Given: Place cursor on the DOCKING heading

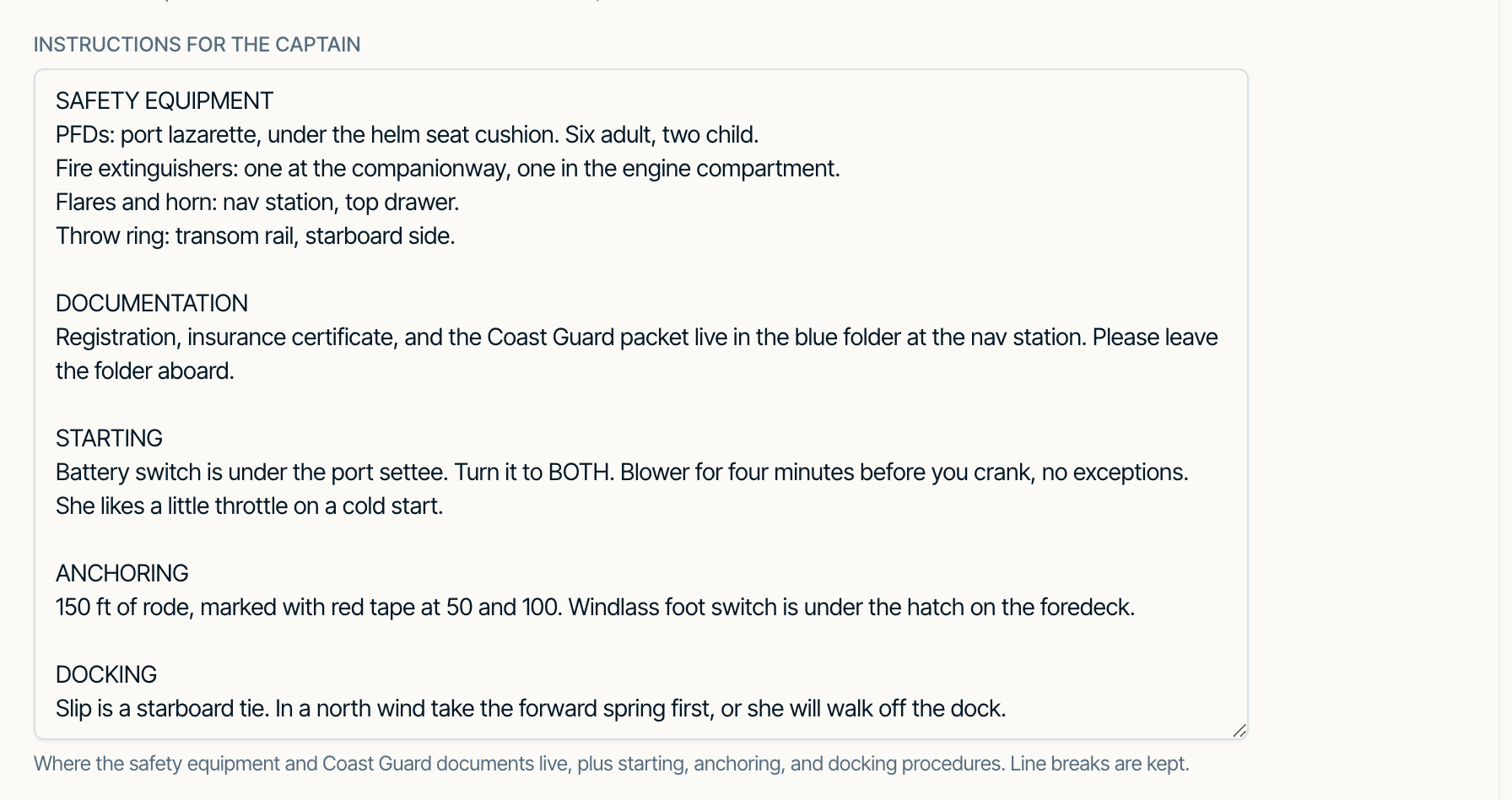Looking at the screenshot, I should [x=106, y=675].
